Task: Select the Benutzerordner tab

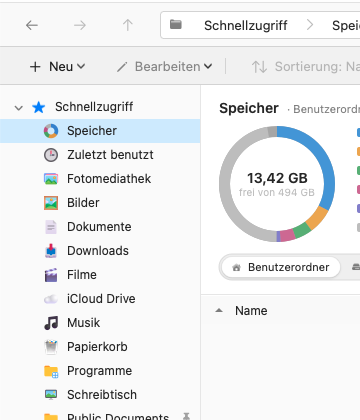Action: [x=280, y=267]
